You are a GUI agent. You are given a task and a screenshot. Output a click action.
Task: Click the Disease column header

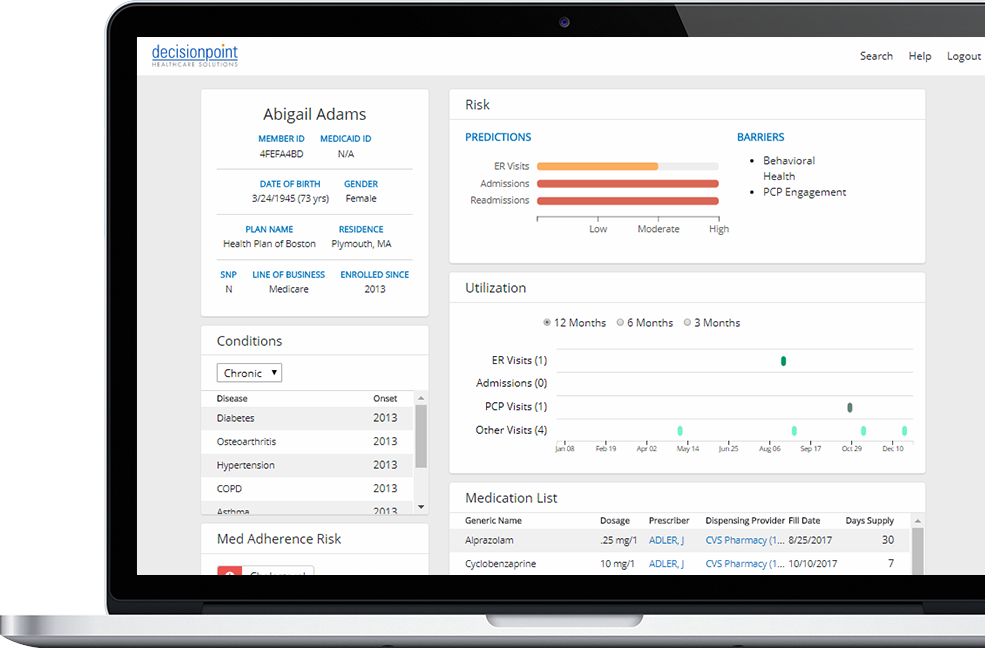(x=232, y=399)
